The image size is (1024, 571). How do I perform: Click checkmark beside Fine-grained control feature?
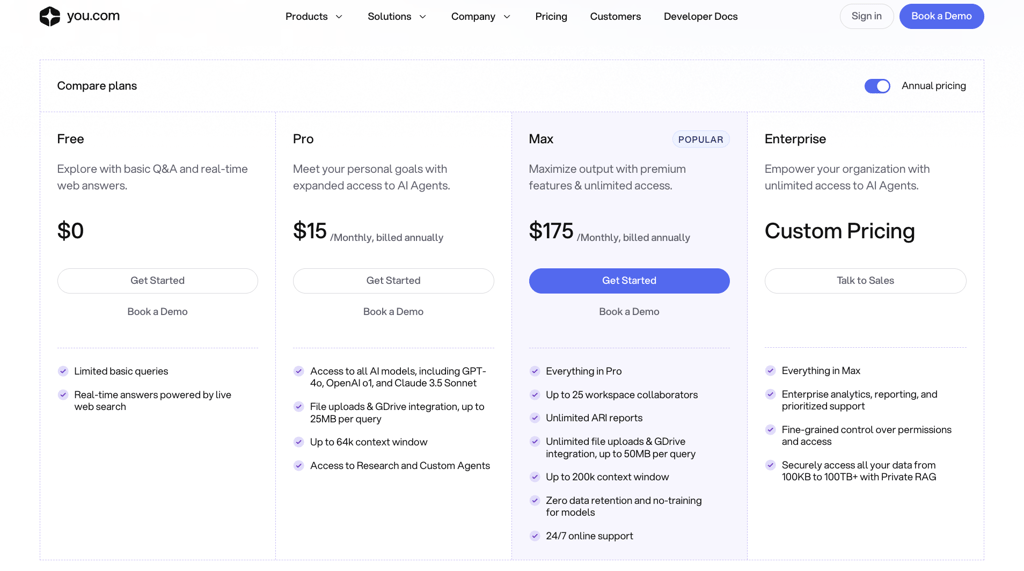(x=770, y=429)
